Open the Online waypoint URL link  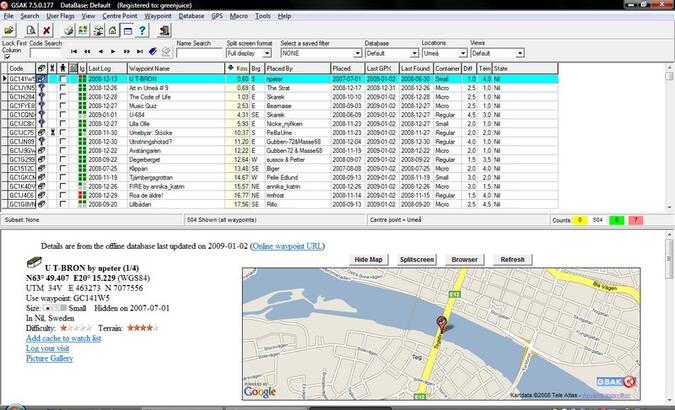pos(287,246)
